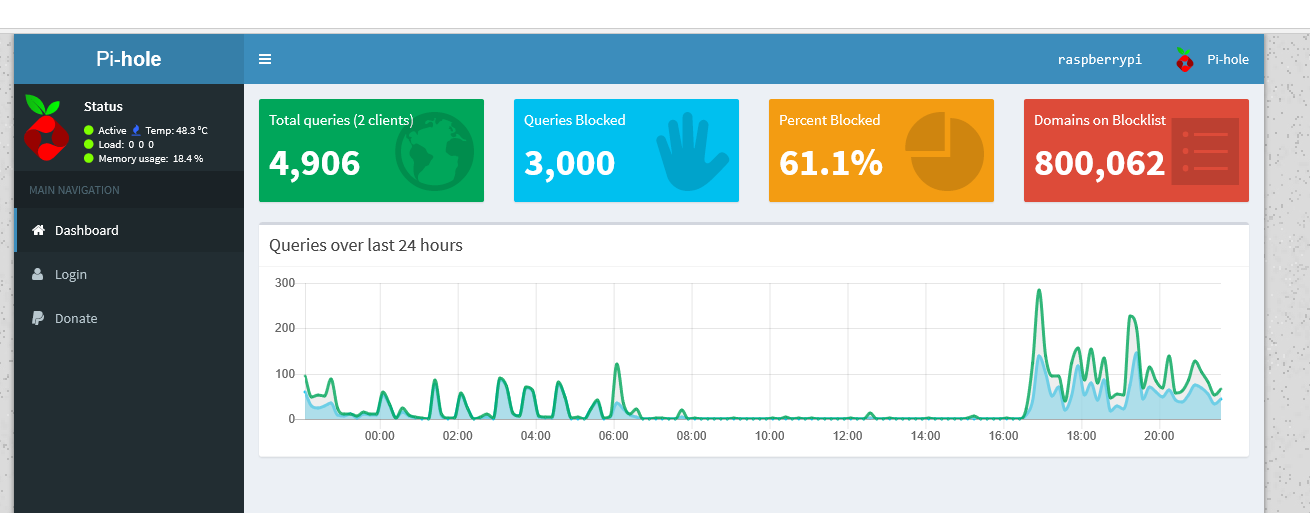1311x514 pixels.
Task: Open the Total queries green card
Action: [371, 150]
